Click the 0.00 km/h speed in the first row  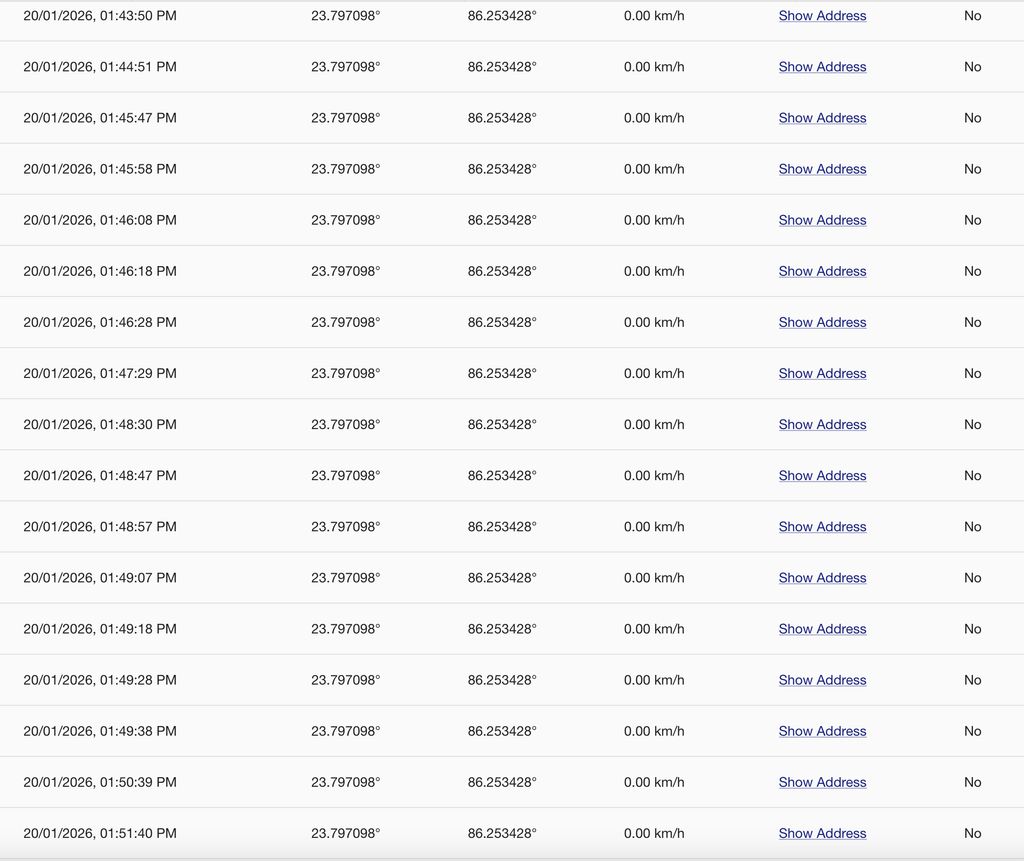click(655, 15)
